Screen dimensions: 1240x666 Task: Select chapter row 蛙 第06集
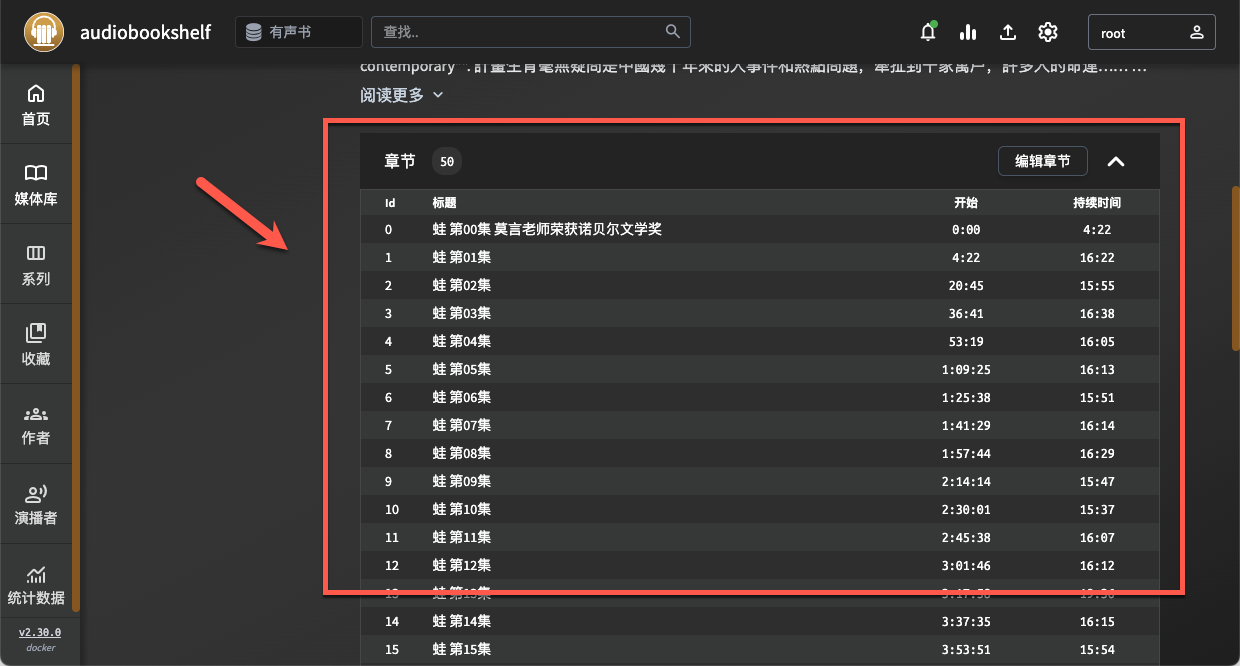[760, 397]
